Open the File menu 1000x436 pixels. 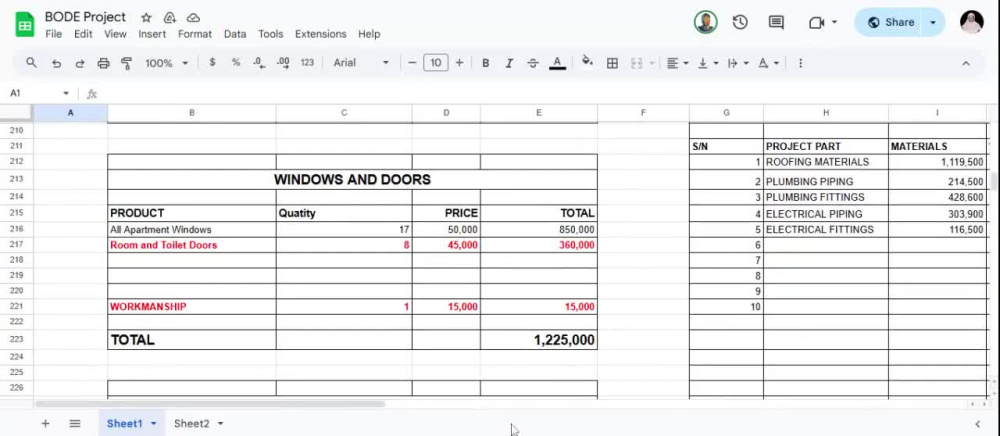pyautogui.click(x=54, y=34)
